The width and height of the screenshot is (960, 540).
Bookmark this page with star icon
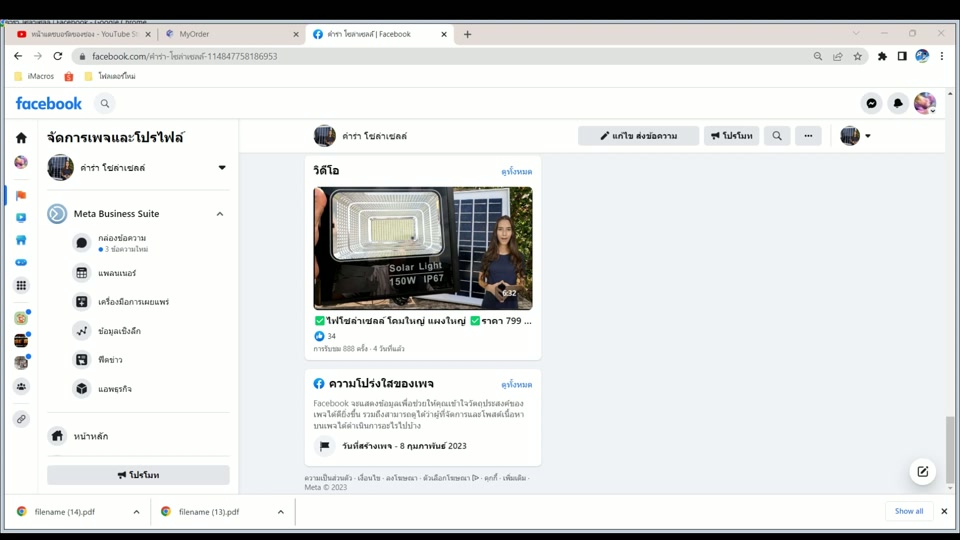857,57
